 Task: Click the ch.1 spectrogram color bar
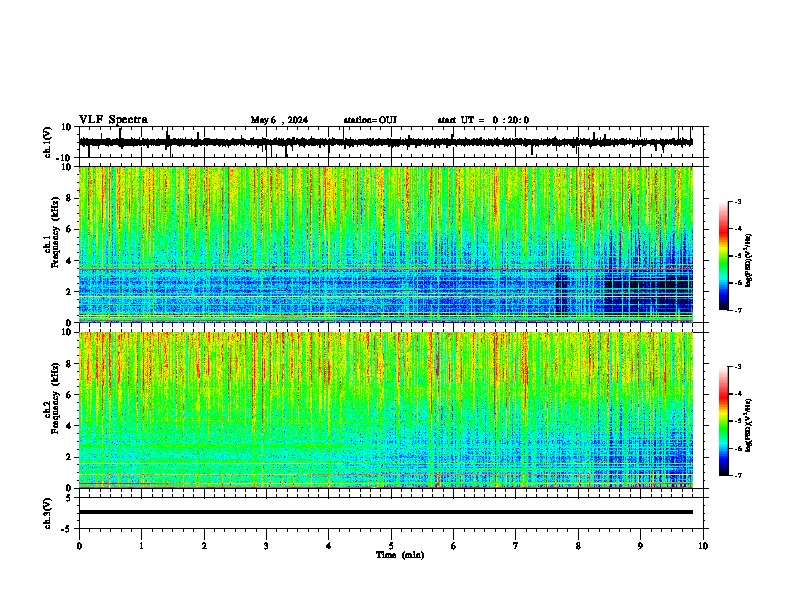724,256
